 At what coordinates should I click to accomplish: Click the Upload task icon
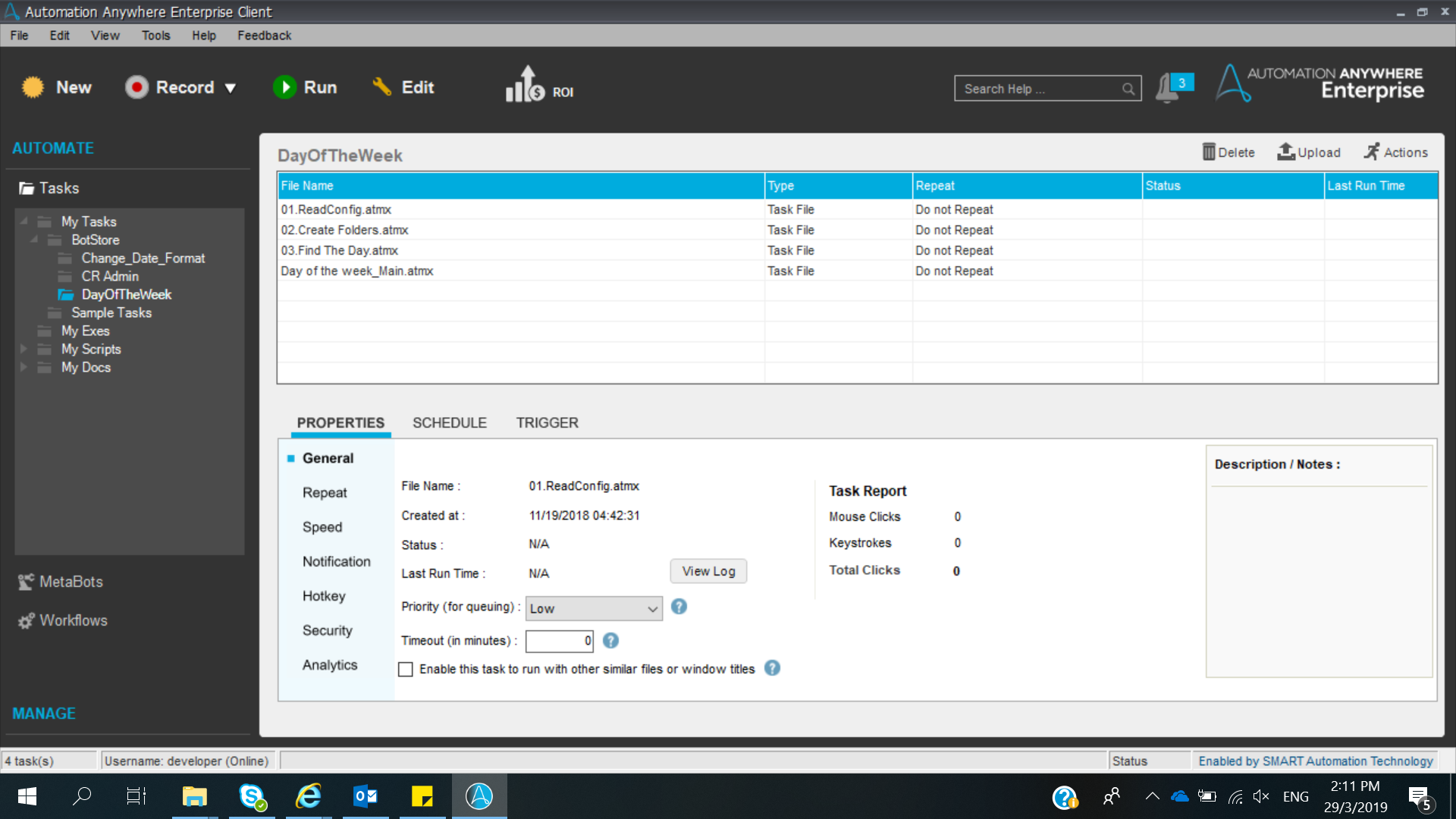click(1285, 152)
